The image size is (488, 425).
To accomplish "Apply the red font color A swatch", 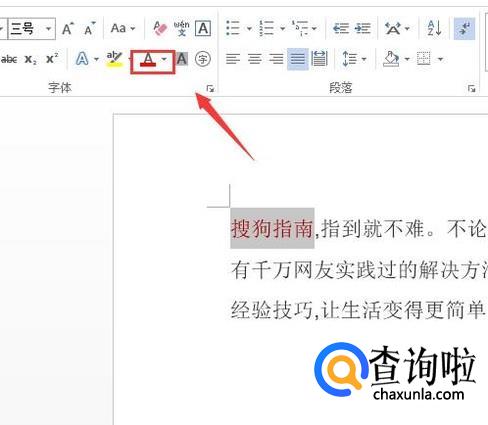I will point(148,60).
